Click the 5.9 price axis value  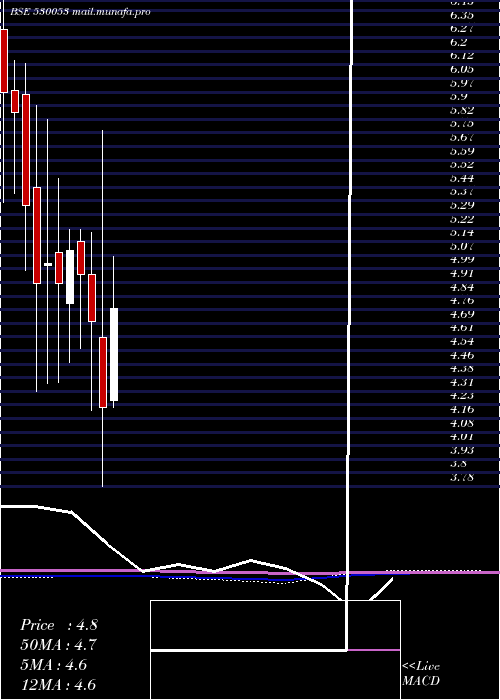(459, 97)
